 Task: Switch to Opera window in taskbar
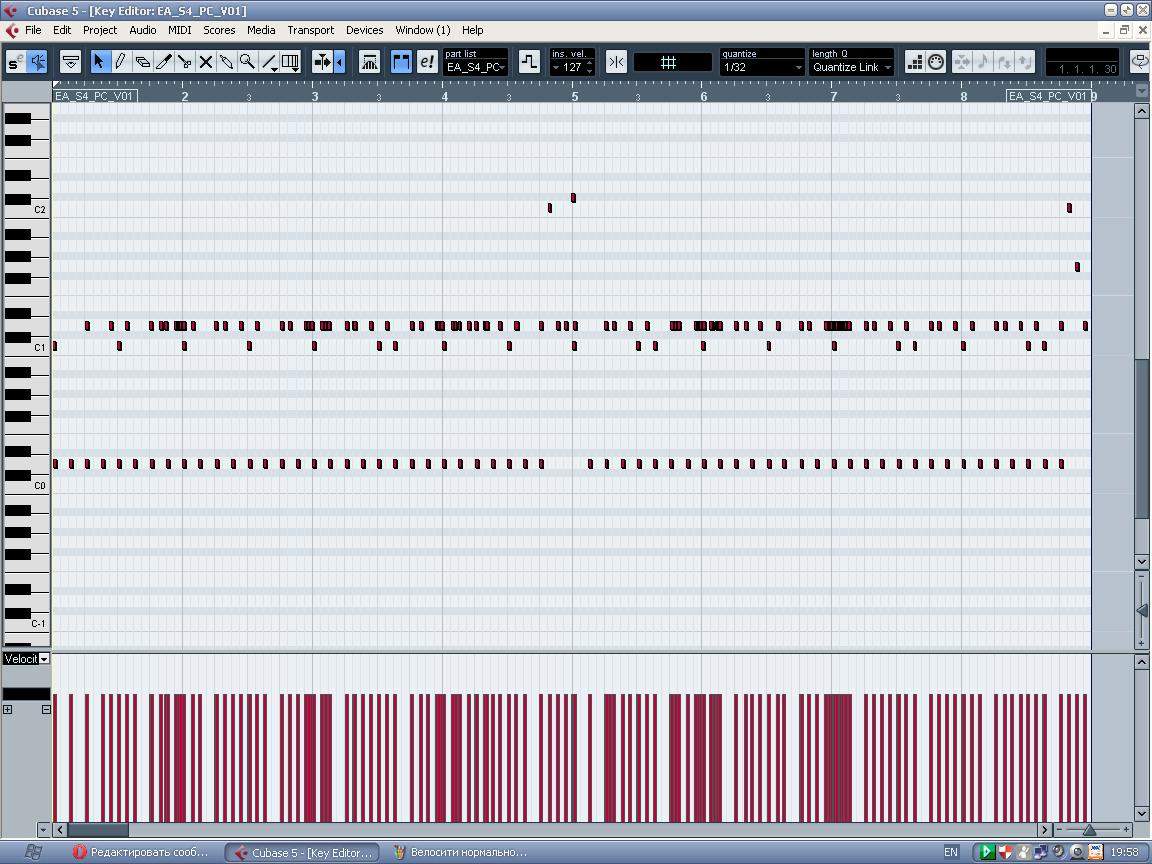coord(142,852)
